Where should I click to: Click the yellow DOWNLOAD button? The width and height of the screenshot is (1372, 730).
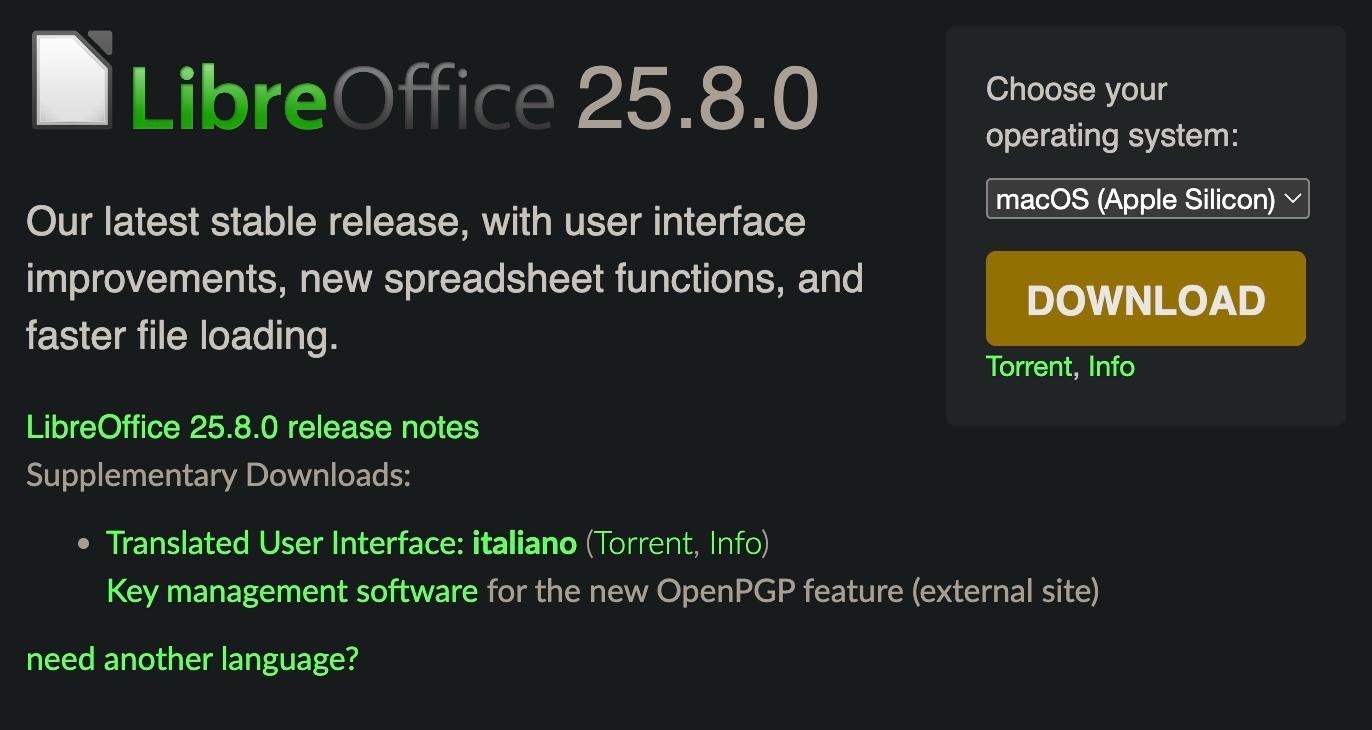[x=1146, y=299]
